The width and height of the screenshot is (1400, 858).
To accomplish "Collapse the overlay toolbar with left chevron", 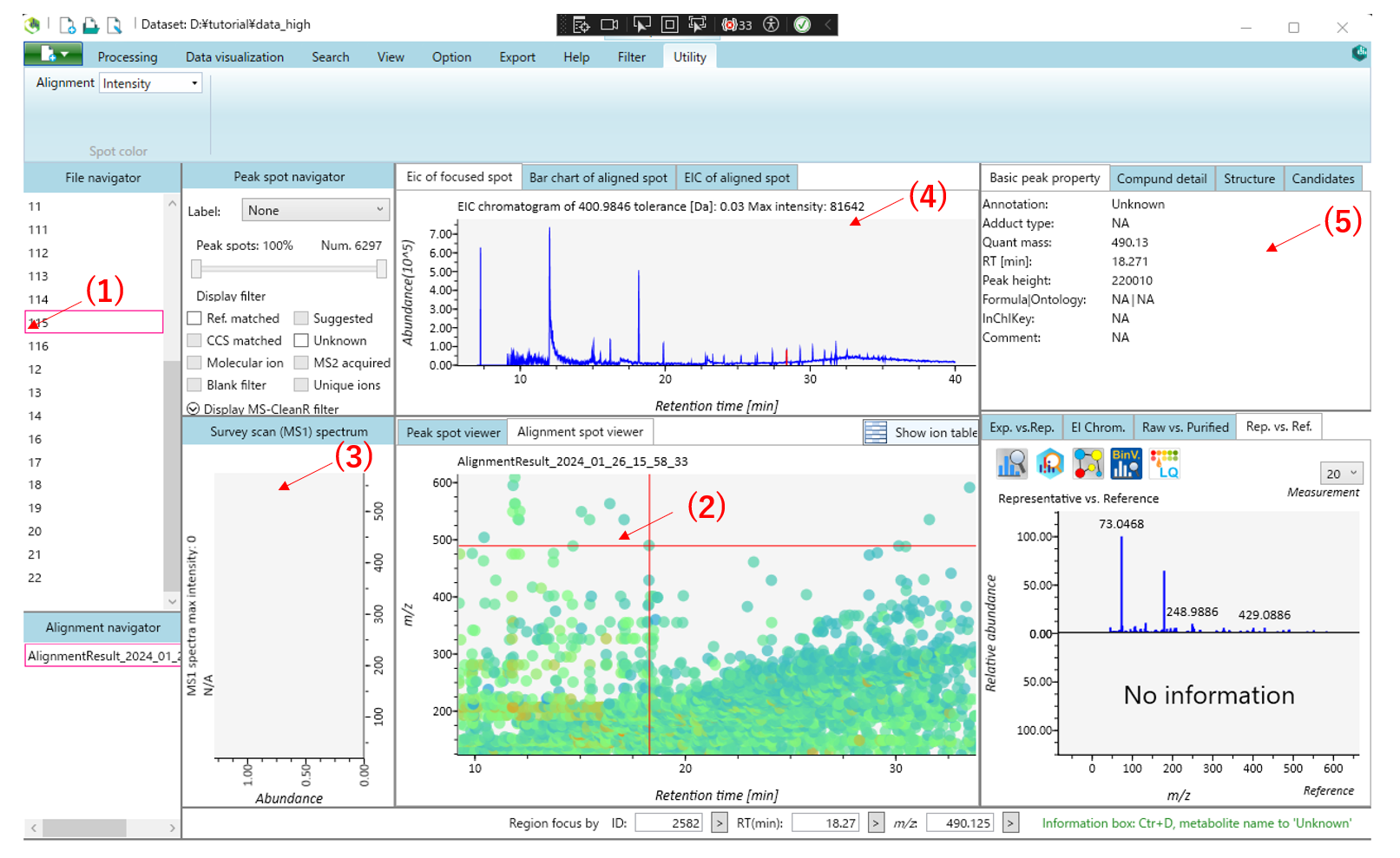I will coord(828,24).
